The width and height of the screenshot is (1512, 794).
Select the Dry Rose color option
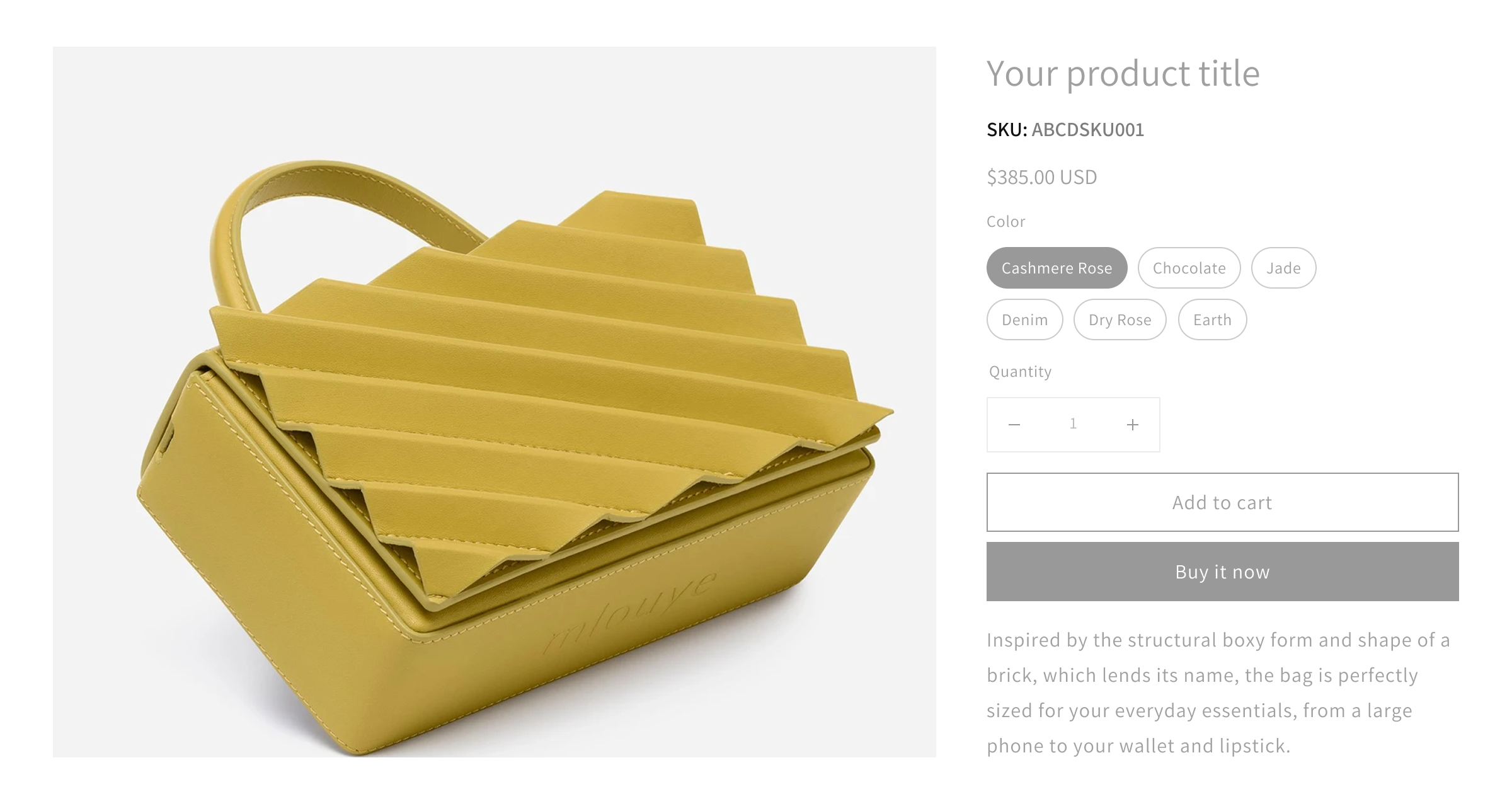coord(1120,319)
